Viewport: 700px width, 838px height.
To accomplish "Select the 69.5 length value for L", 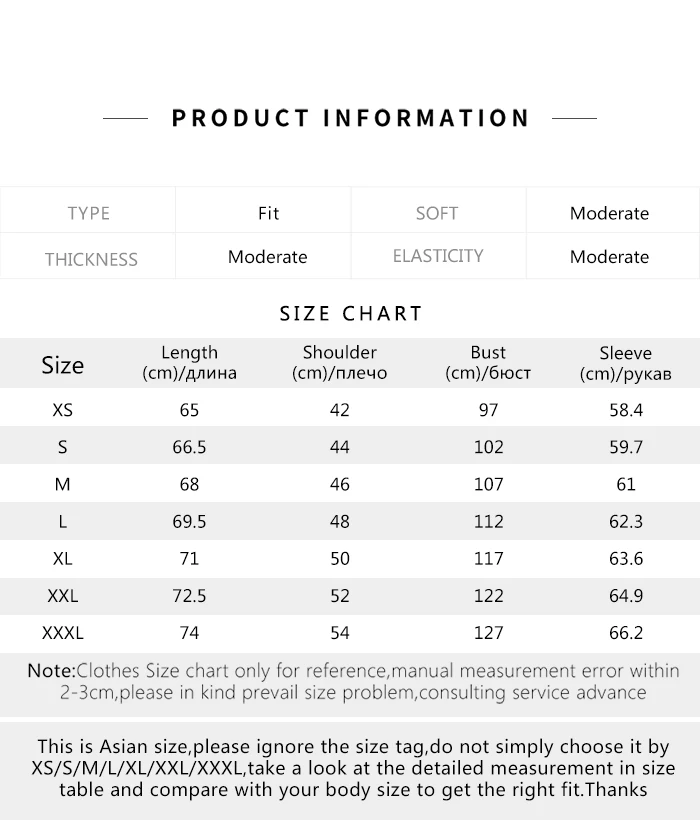I will click(189, 522).
